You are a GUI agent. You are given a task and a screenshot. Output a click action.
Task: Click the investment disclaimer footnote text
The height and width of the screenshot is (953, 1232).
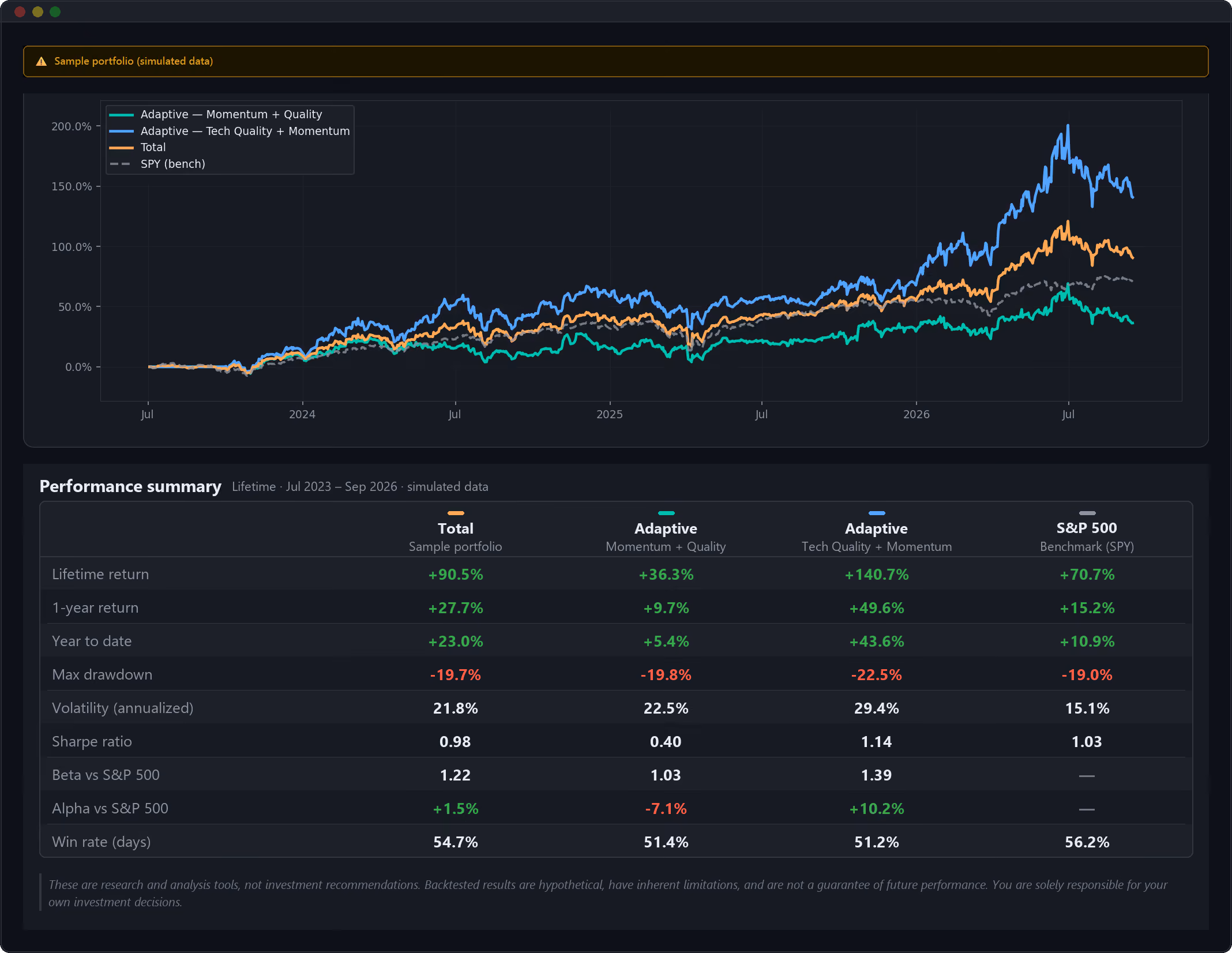click(608, 893)
